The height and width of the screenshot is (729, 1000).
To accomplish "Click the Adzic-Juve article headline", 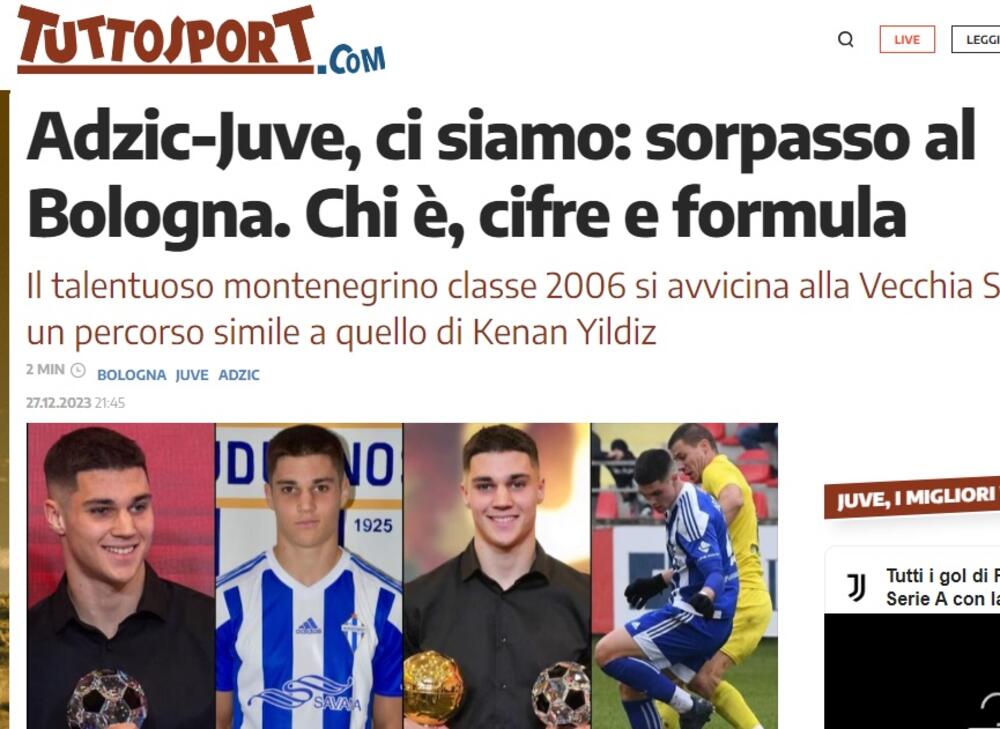I will (501, 173).
